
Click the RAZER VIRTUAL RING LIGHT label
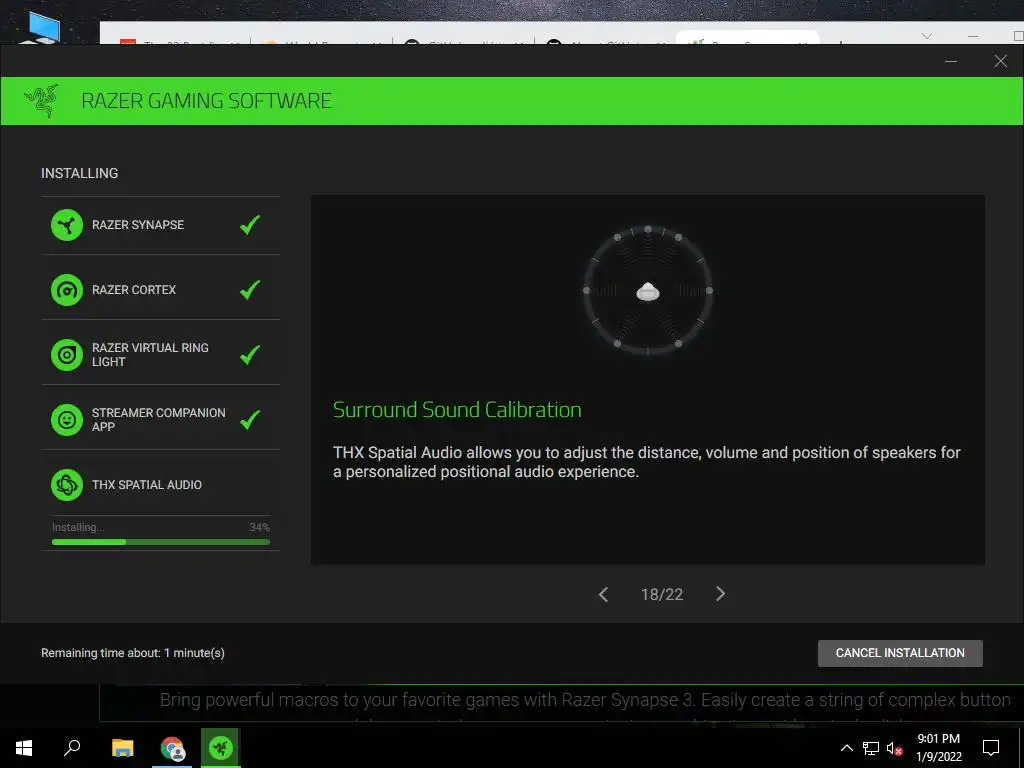[x=150, y=355]
